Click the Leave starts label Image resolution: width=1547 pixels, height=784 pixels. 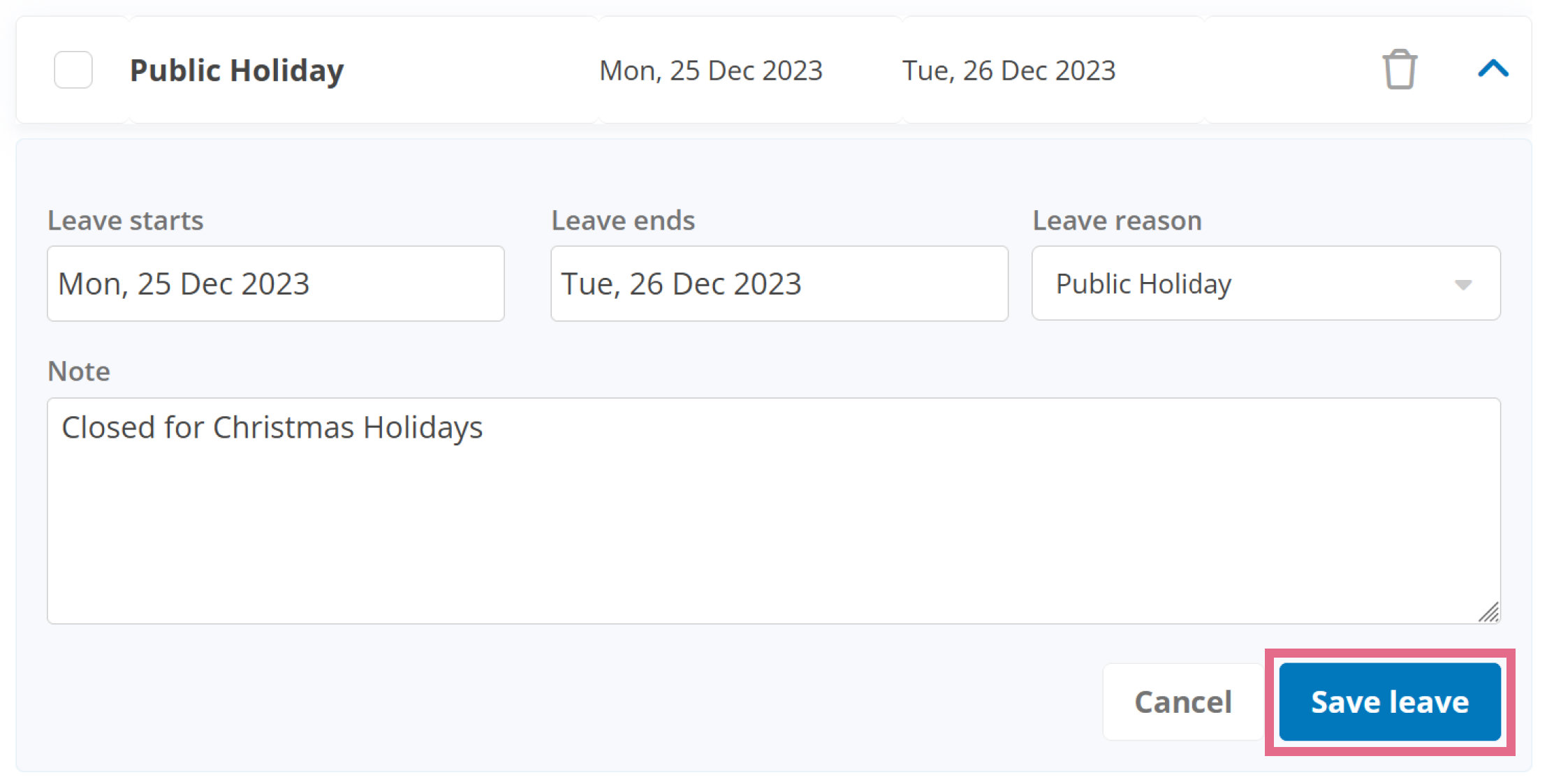[126, 221]
